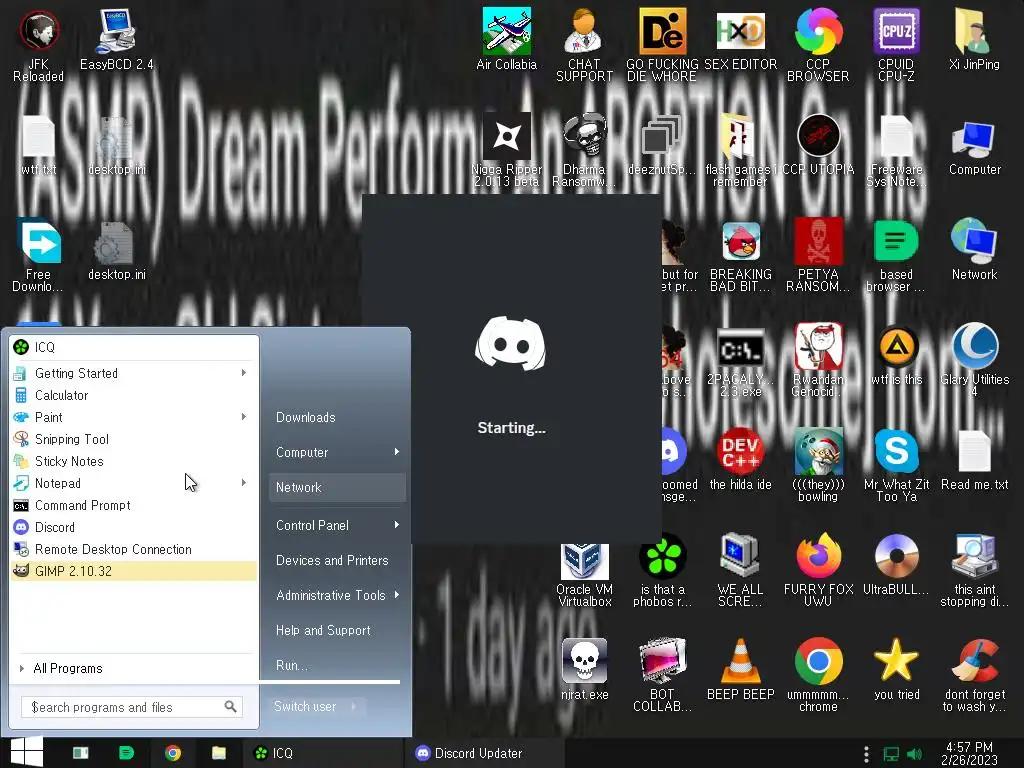The image size is (1024, 768).
Task: Click the Switch user button
Action: coord(306,706)
